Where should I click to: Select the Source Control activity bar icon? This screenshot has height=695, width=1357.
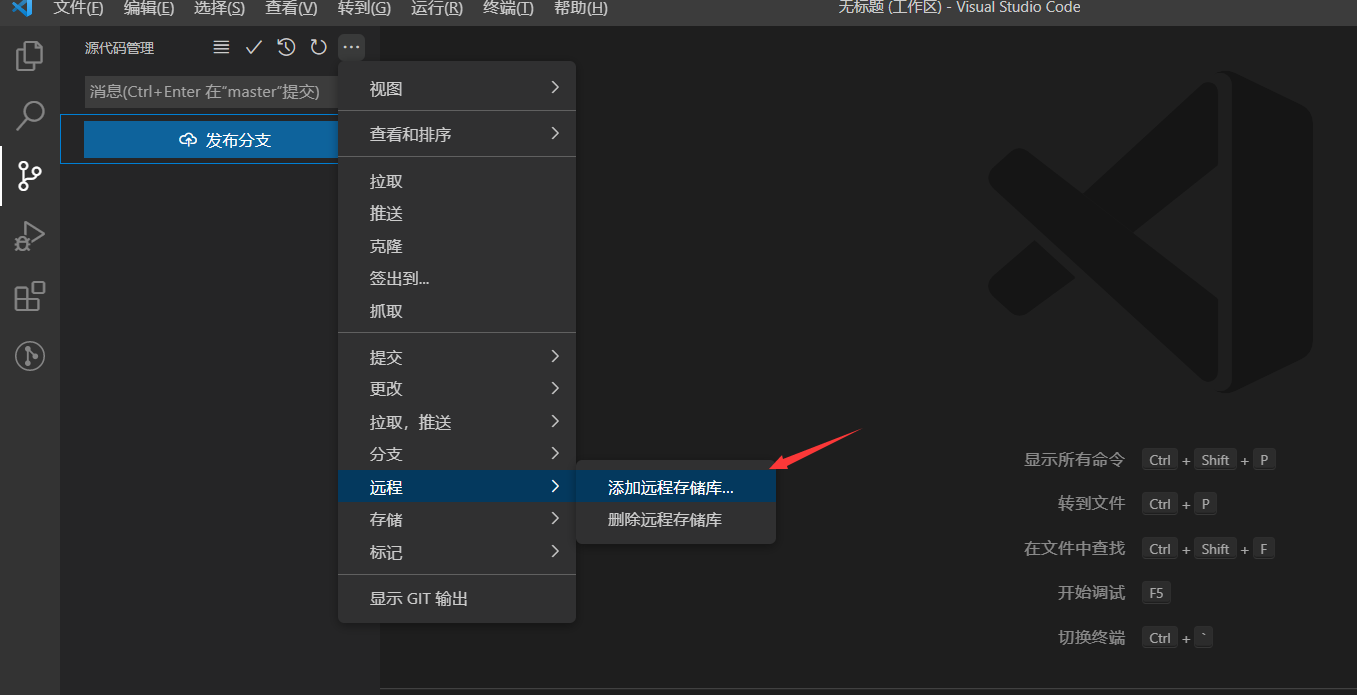click(x=30, y=176)
